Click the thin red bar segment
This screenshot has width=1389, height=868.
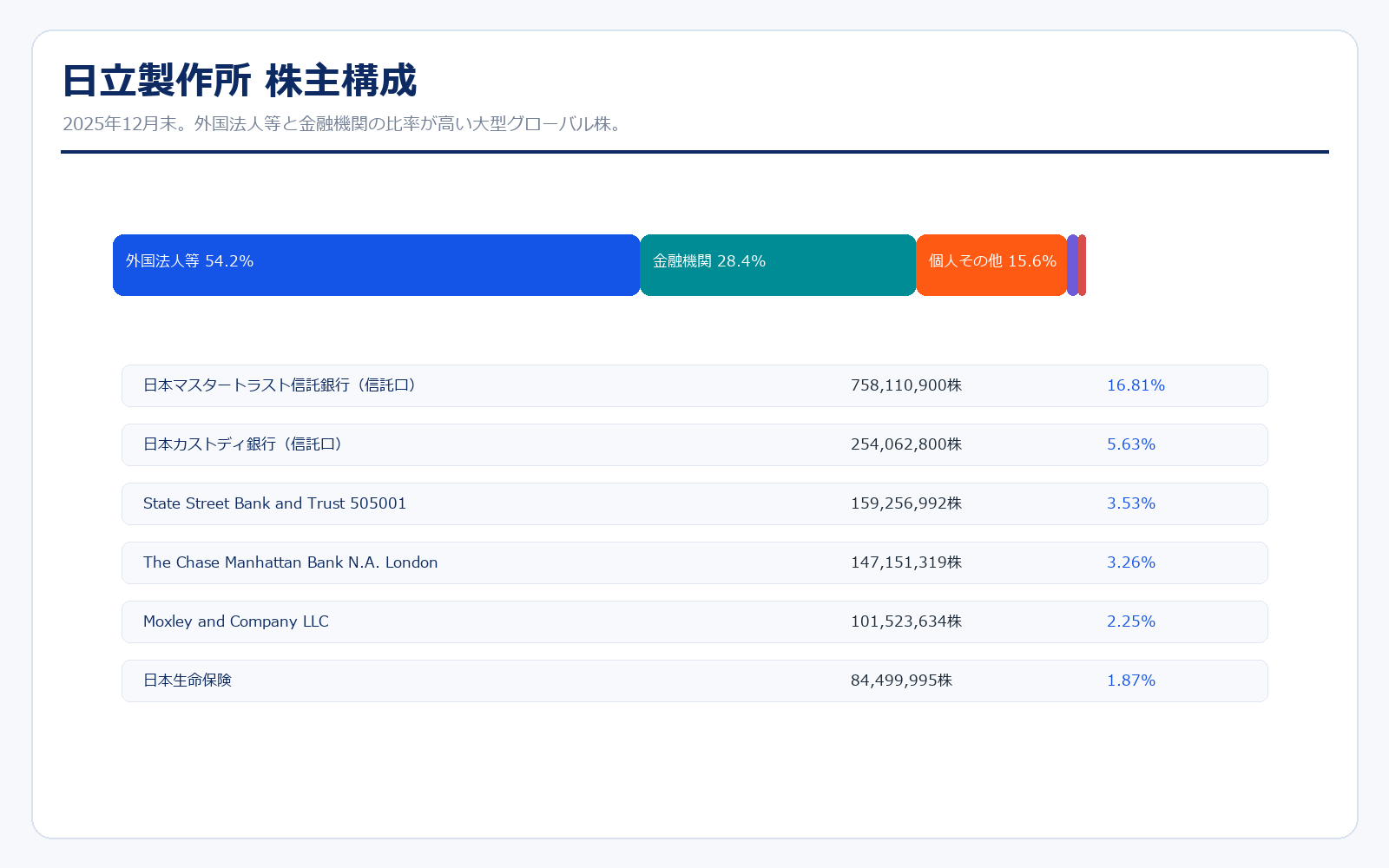(x=1083, y=265)
